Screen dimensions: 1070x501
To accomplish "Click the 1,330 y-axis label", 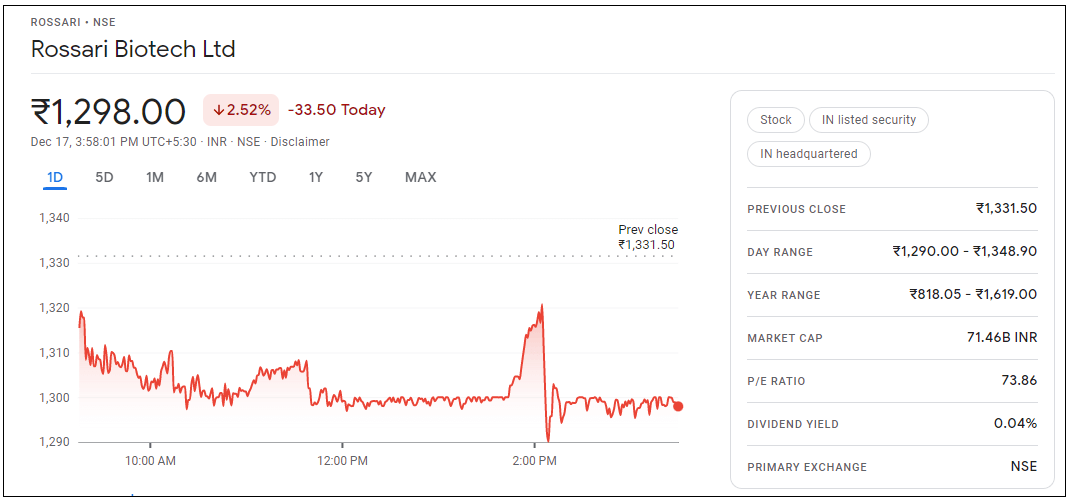I will click(x=55, y=263).
